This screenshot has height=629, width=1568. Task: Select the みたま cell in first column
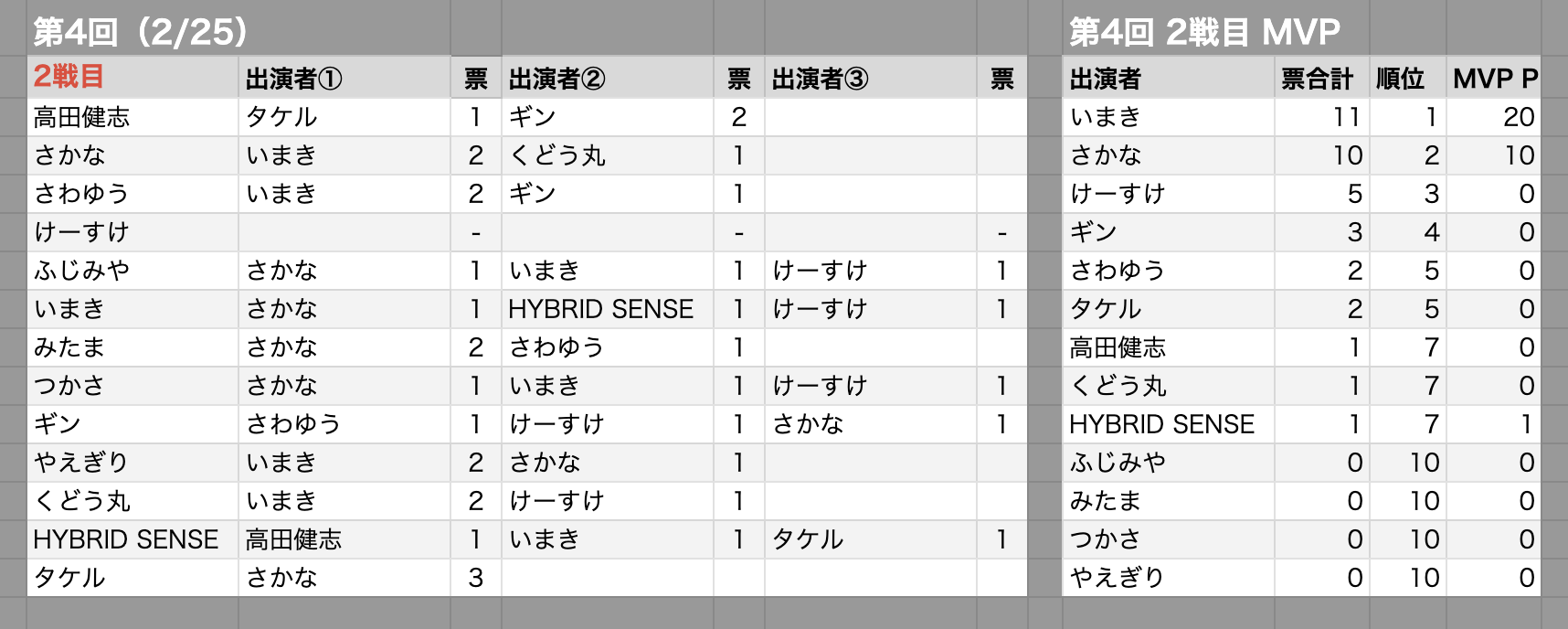(132, 347)
